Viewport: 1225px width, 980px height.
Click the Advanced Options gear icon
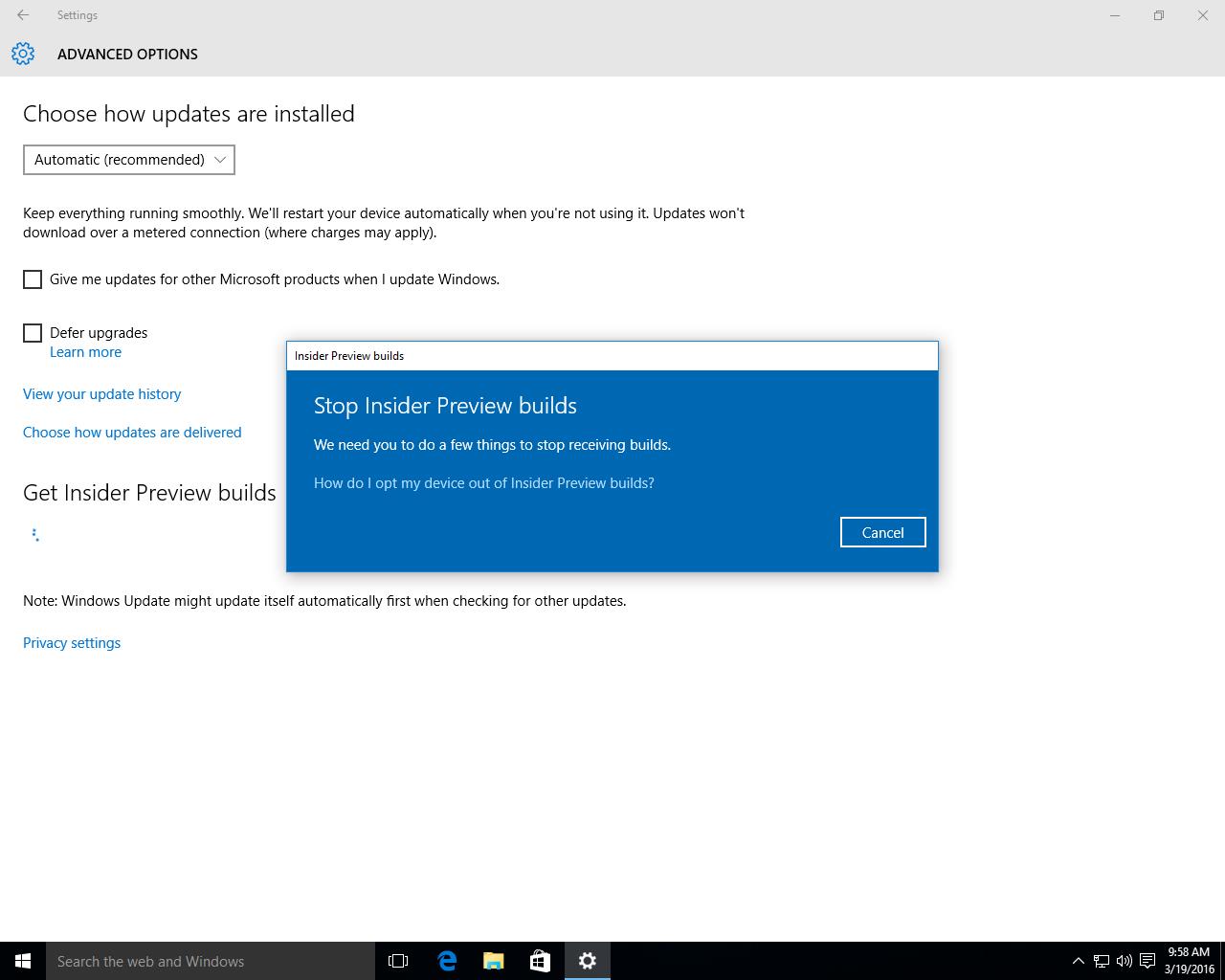[23, 54]
